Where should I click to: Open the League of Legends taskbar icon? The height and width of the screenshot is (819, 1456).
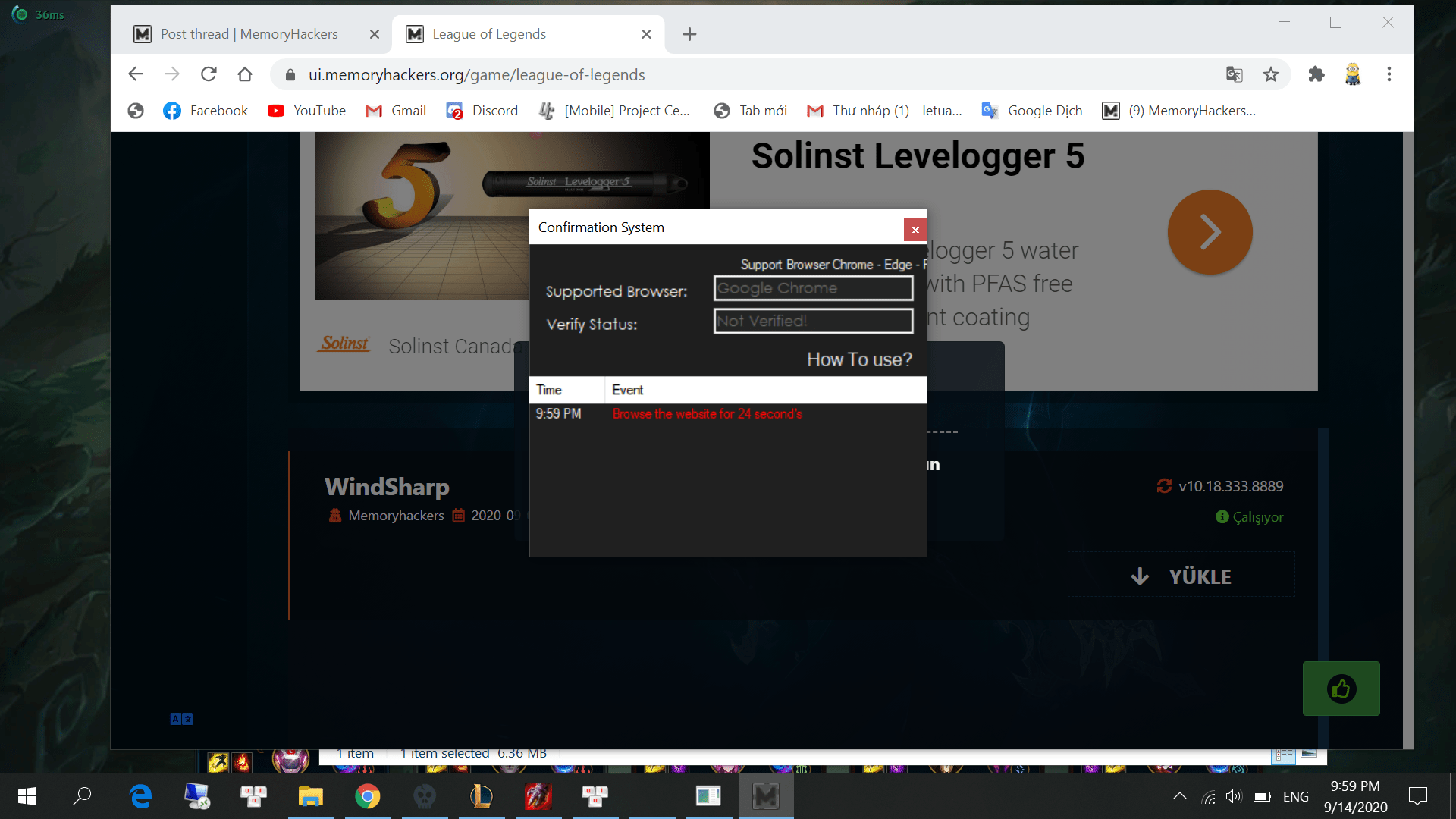coord(481,796)
